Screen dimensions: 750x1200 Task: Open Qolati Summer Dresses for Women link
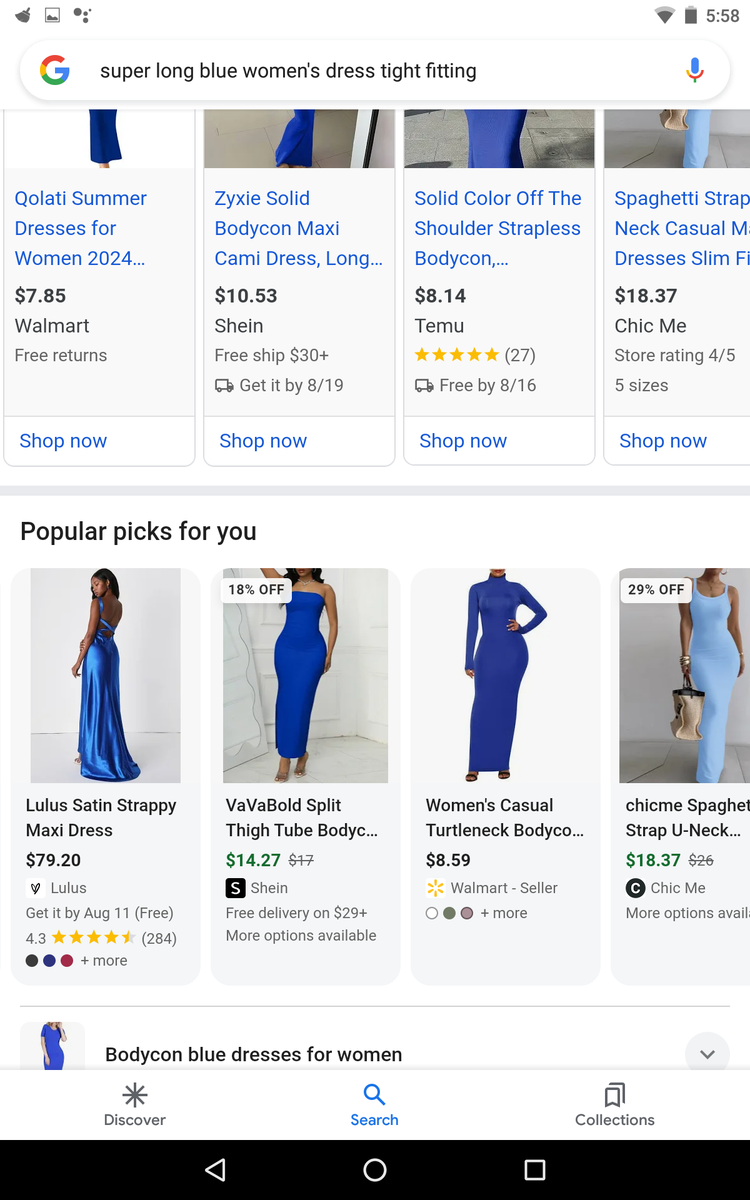click(x=81, y=228)
